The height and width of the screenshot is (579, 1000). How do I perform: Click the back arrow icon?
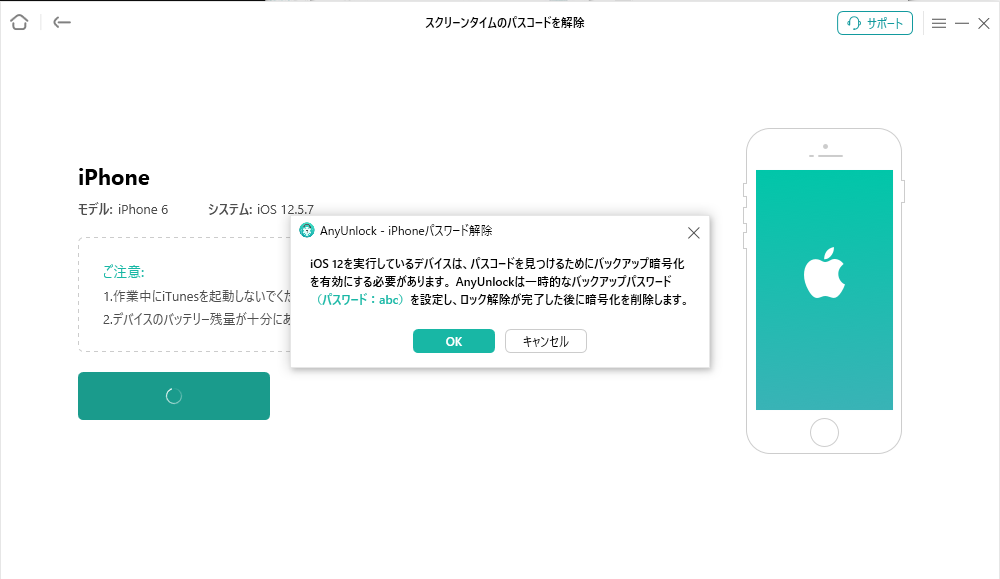pos(62,22)
